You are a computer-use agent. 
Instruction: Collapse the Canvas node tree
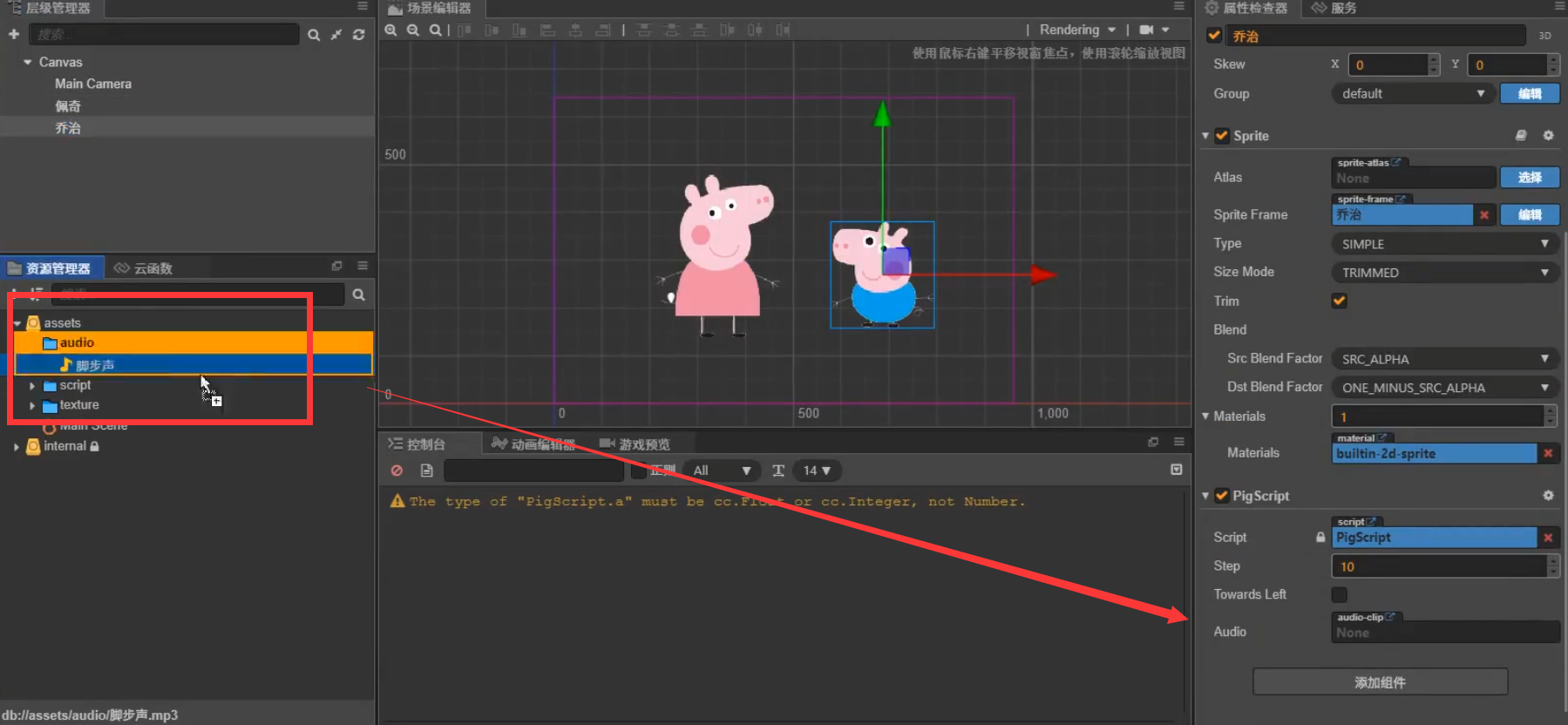pyautogui.click(x=28, y=62)
